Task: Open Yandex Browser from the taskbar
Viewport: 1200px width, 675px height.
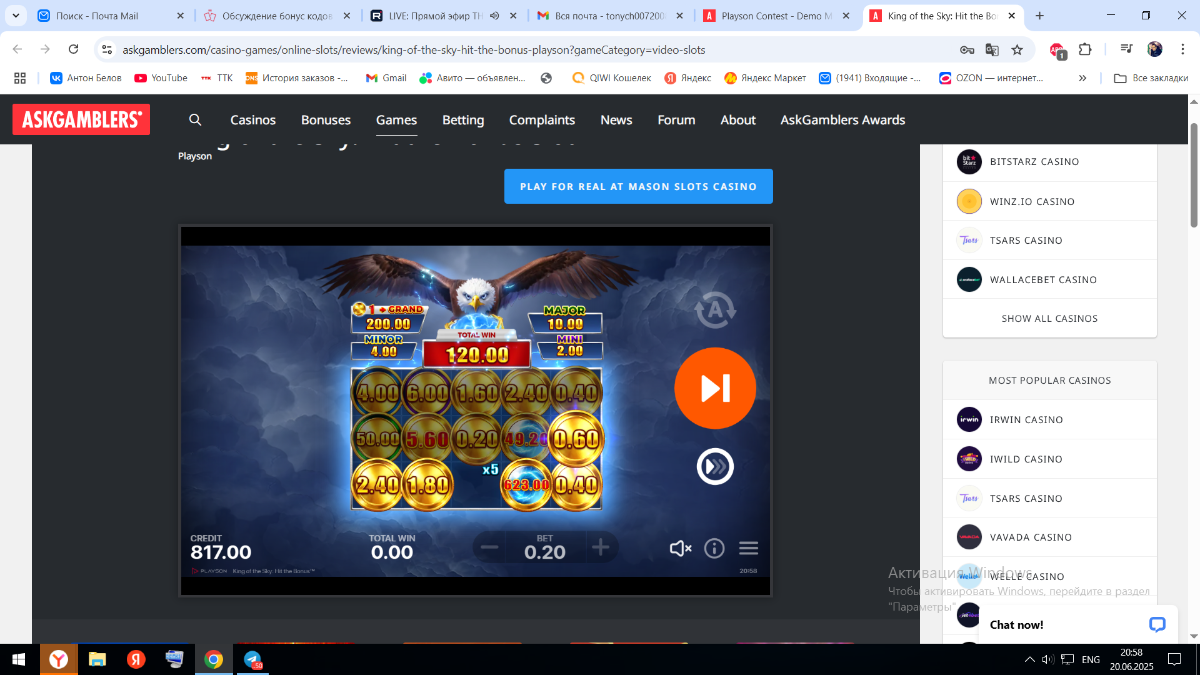Action: [59, 659]
